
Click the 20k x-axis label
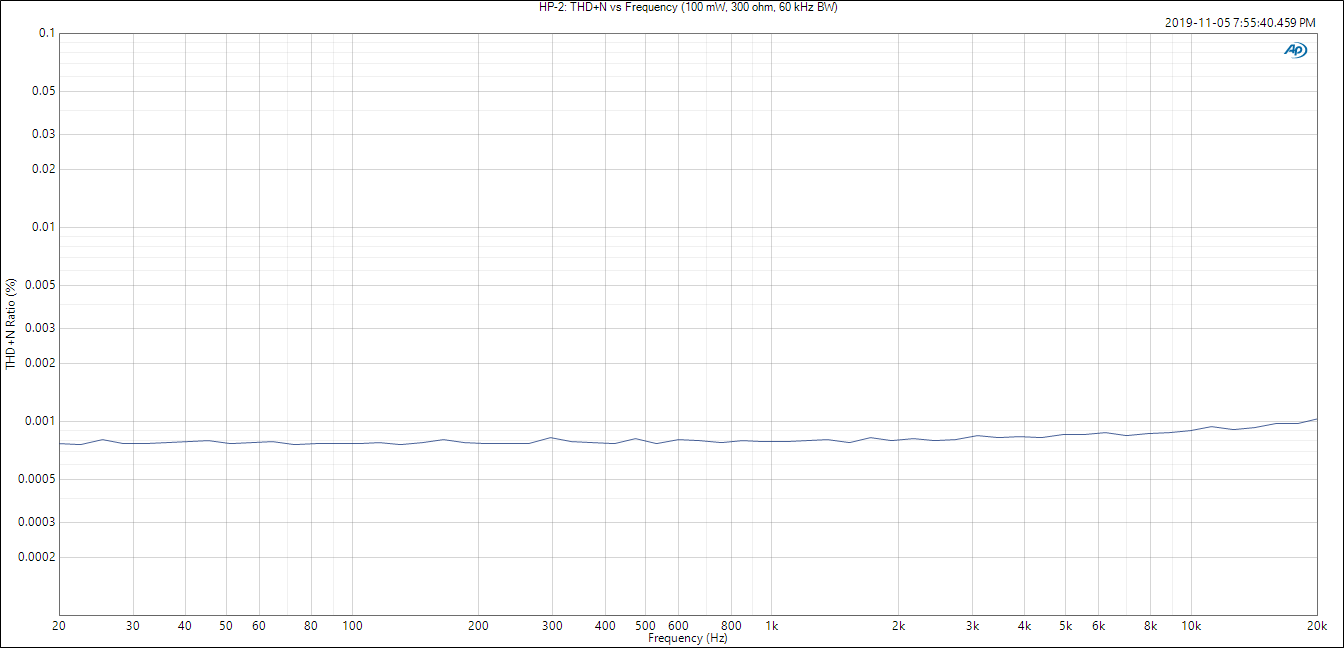coord(1317,626)
